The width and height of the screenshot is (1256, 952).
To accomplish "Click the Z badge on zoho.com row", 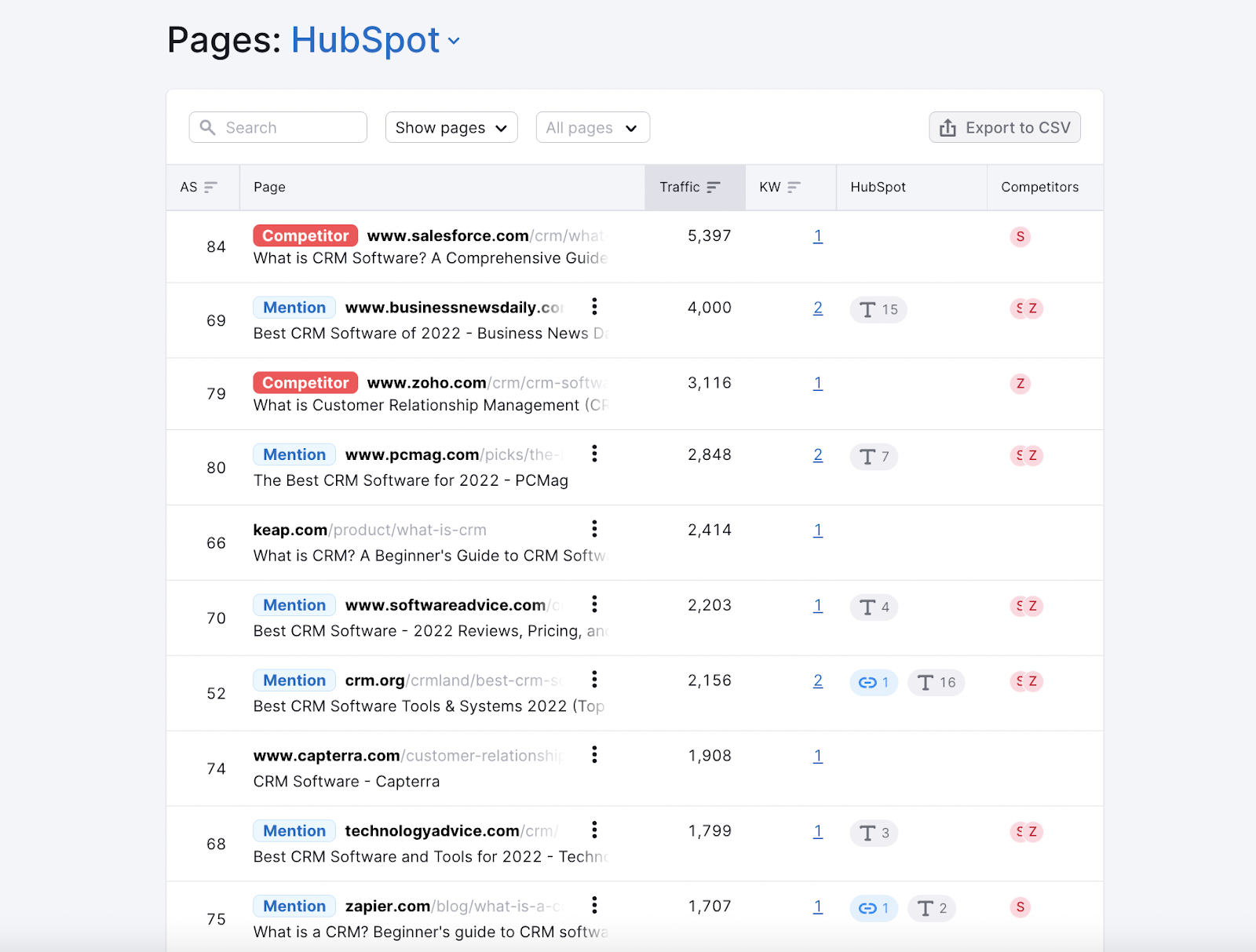I will click(x=1020, y=384).
